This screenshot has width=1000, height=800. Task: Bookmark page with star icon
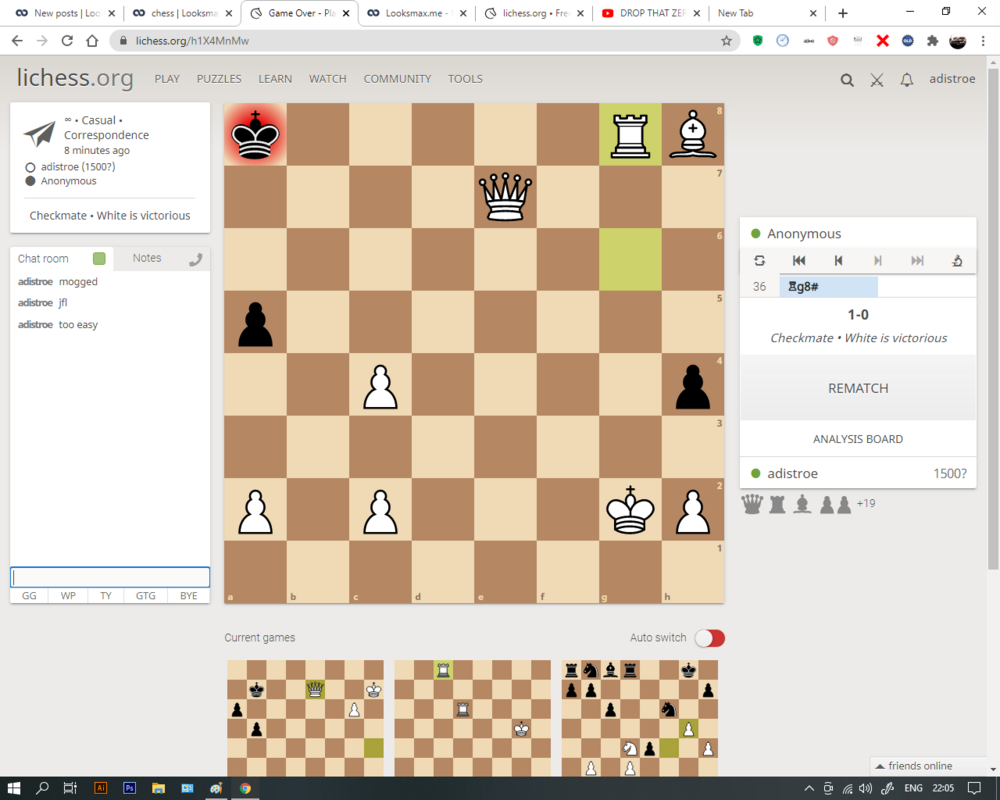tap(726, 41)
